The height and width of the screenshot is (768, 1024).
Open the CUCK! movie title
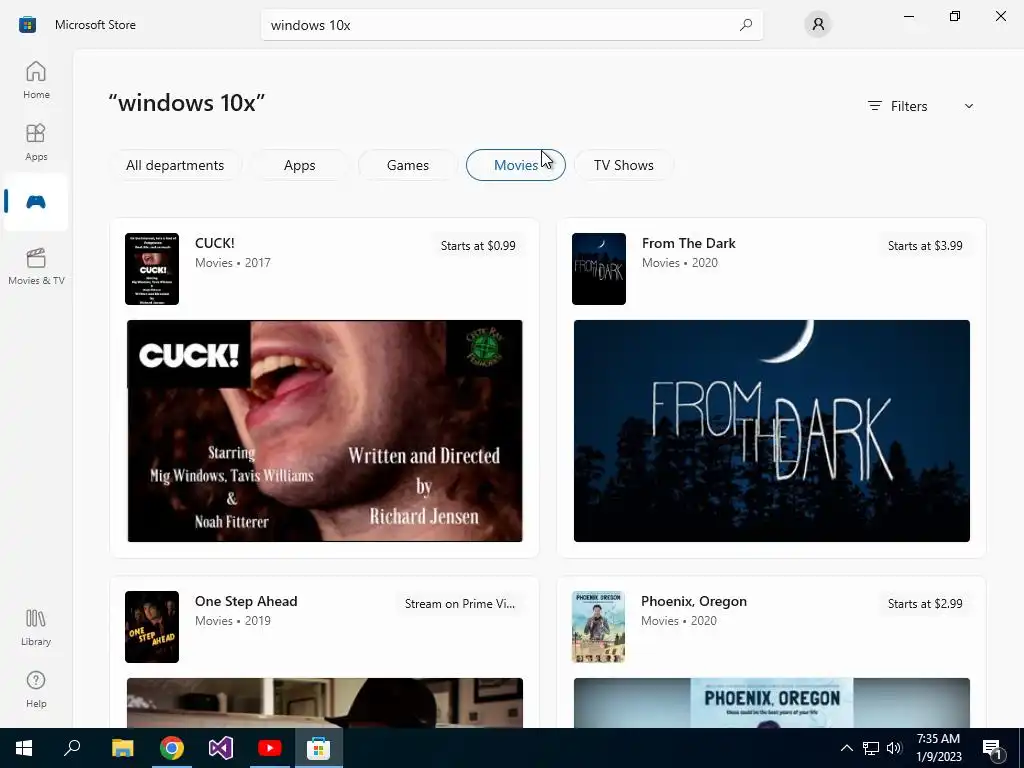coord(214,243)
